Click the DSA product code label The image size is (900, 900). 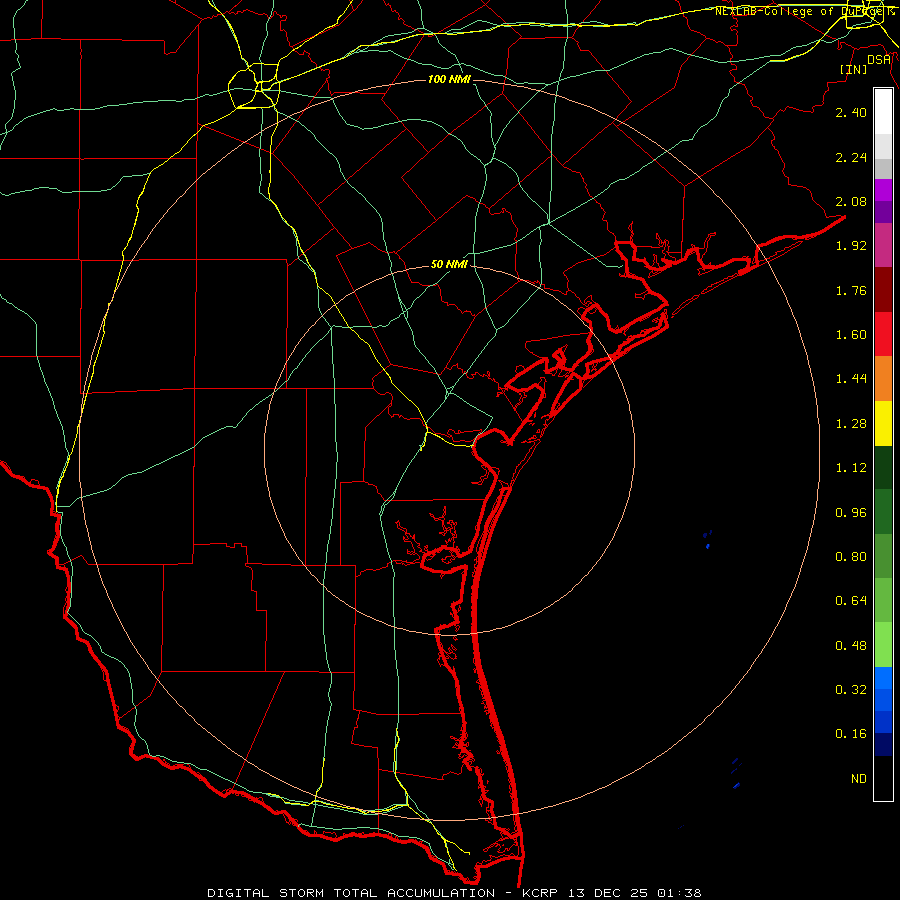[879, 60]
